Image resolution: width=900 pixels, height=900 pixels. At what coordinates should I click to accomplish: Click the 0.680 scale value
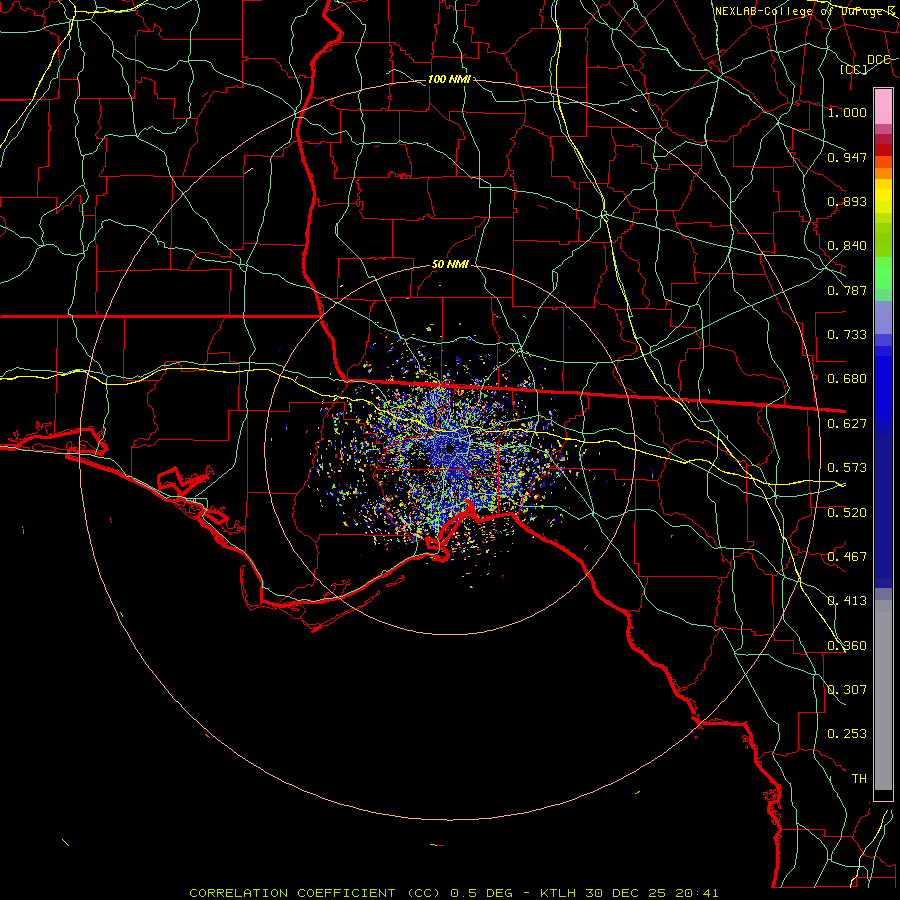point(847,379)
